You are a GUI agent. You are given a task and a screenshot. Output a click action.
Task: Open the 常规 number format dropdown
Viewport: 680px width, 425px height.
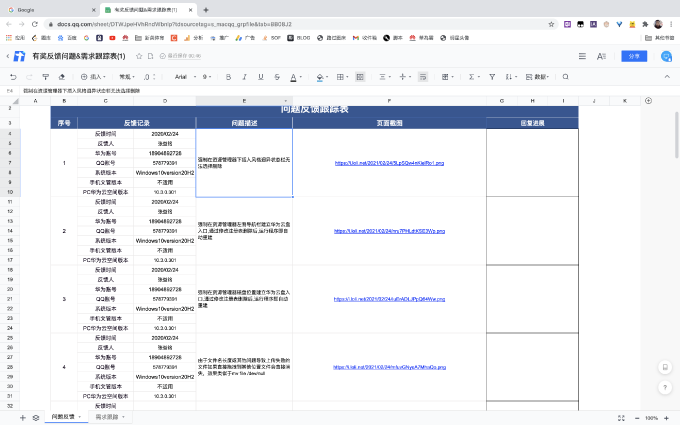(x=128, y=76)
